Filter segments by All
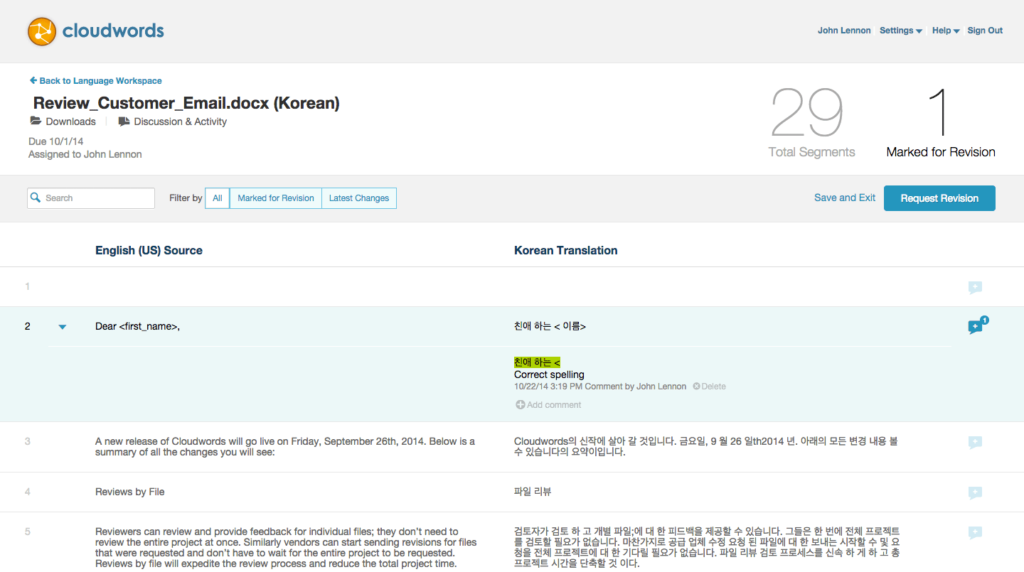Screen dimensions: 1024x572 tap(217, 198)
